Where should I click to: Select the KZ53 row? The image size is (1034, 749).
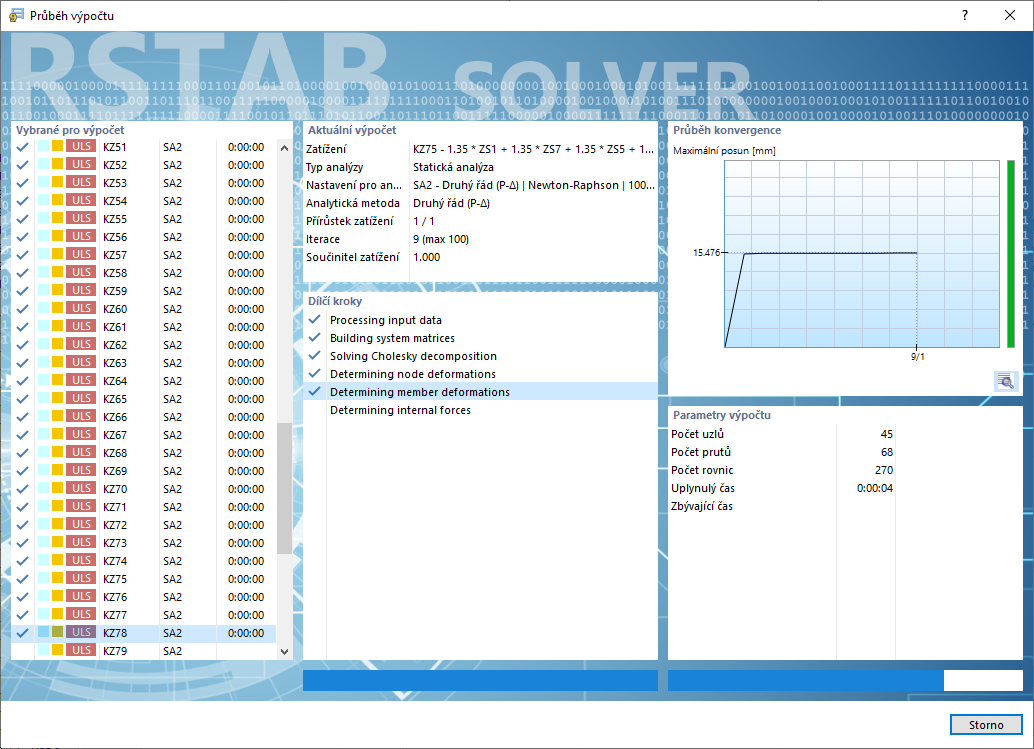click(x=144, y=183)
